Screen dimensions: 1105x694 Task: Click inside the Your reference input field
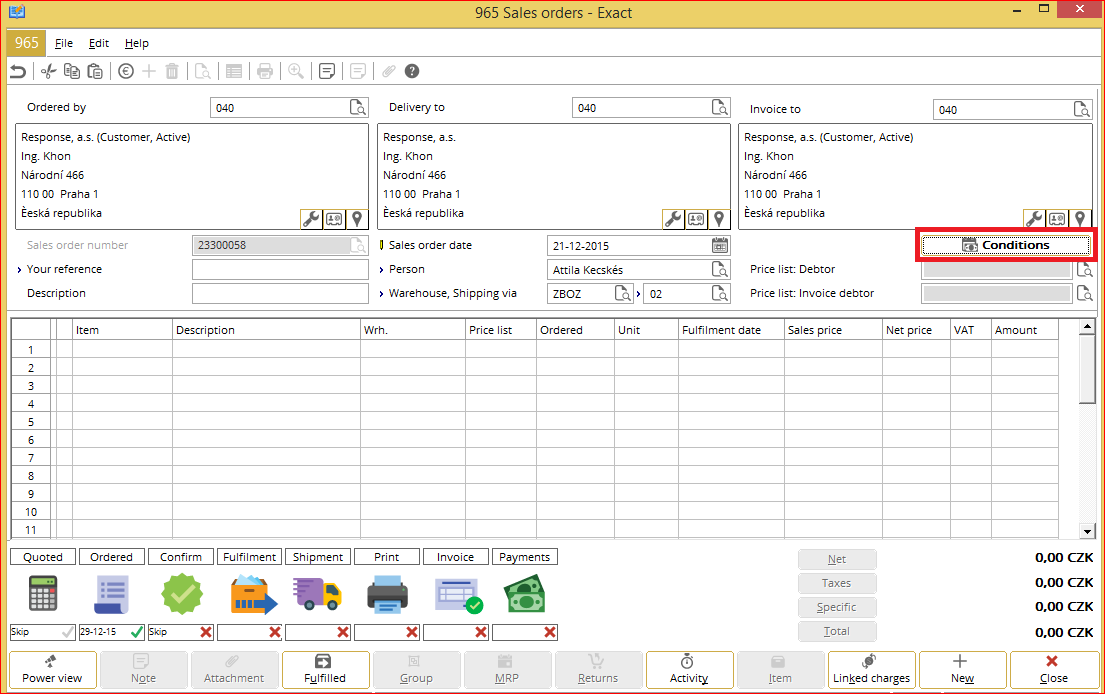[x=280, y=269]
